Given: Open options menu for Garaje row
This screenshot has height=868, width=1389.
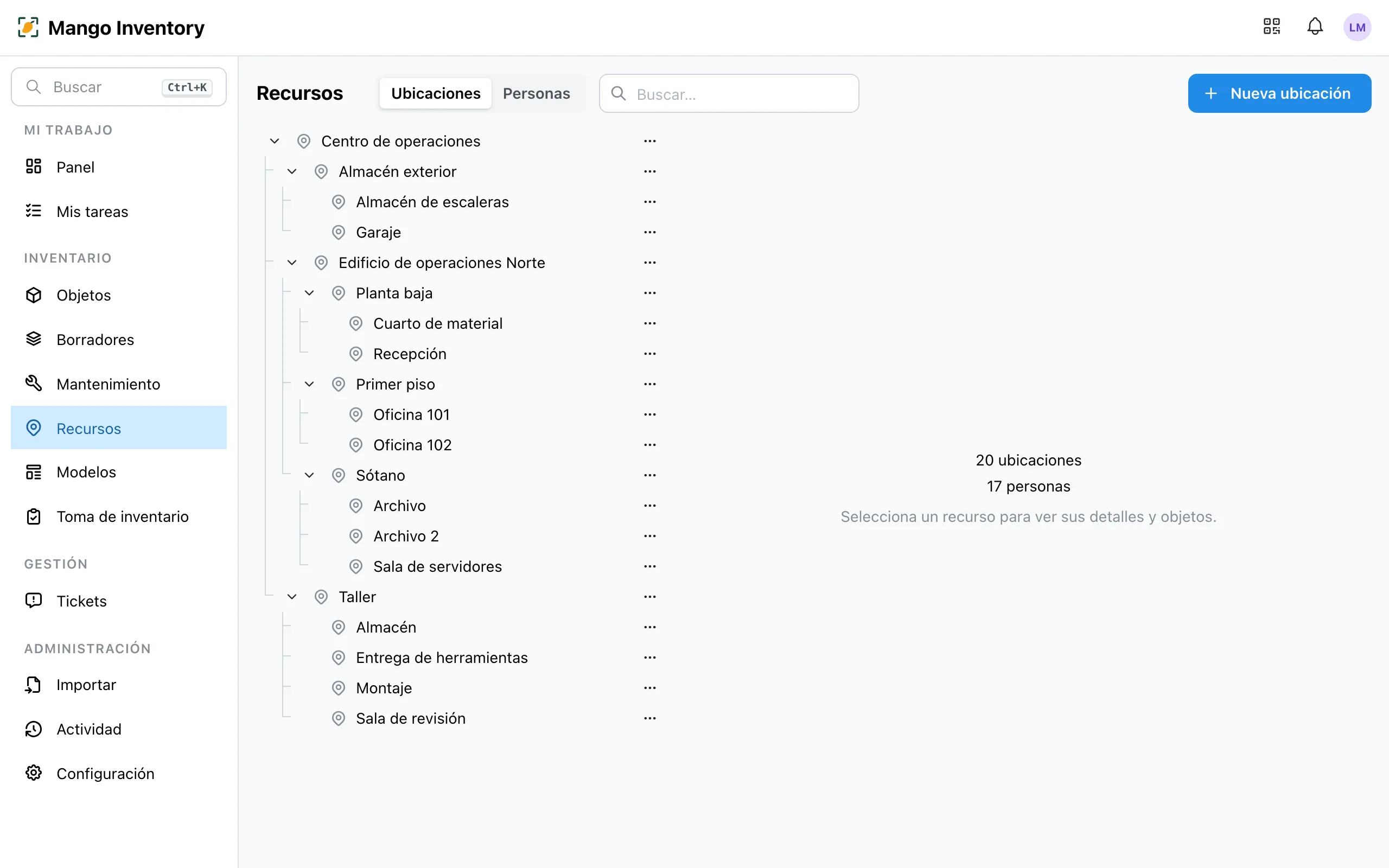Looking at the screenshot, I should pos(649,233).
